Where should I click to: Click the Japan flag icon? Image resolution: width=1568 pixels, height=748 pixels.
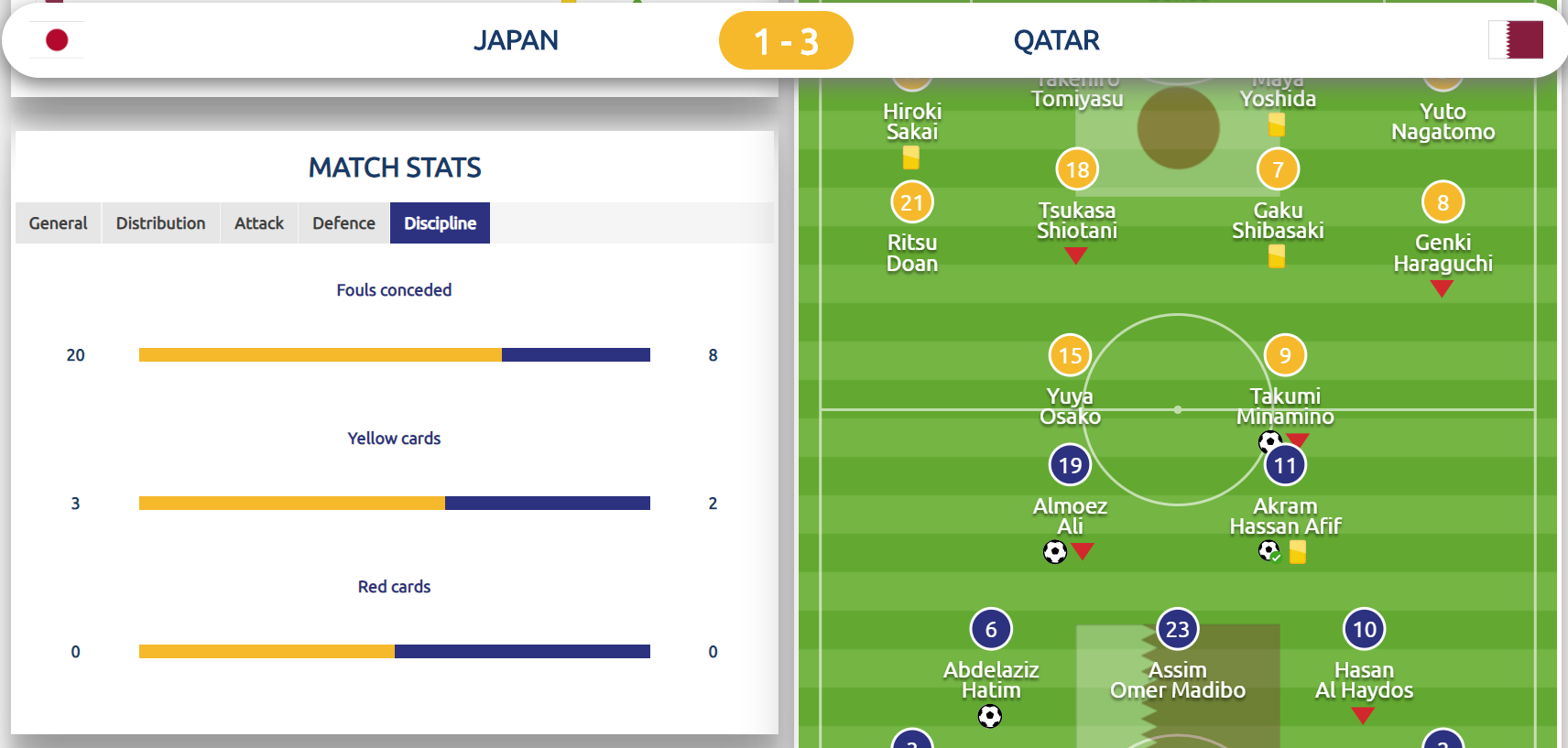(x=57, y=40)
